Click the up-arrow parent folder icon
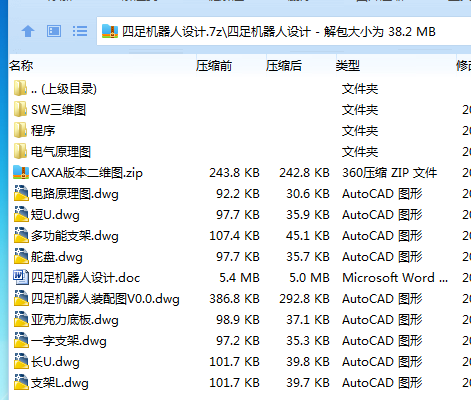Image resolution: width=471 pixels, height=400 pixels. tap(28, 32)
